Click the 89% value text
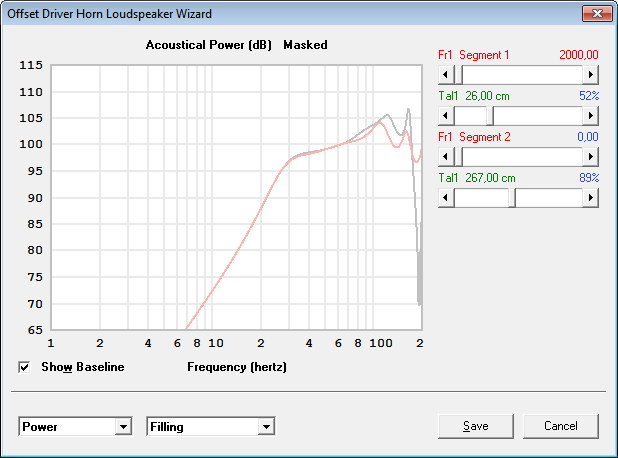618x458 pixels. tap(589, 178)
